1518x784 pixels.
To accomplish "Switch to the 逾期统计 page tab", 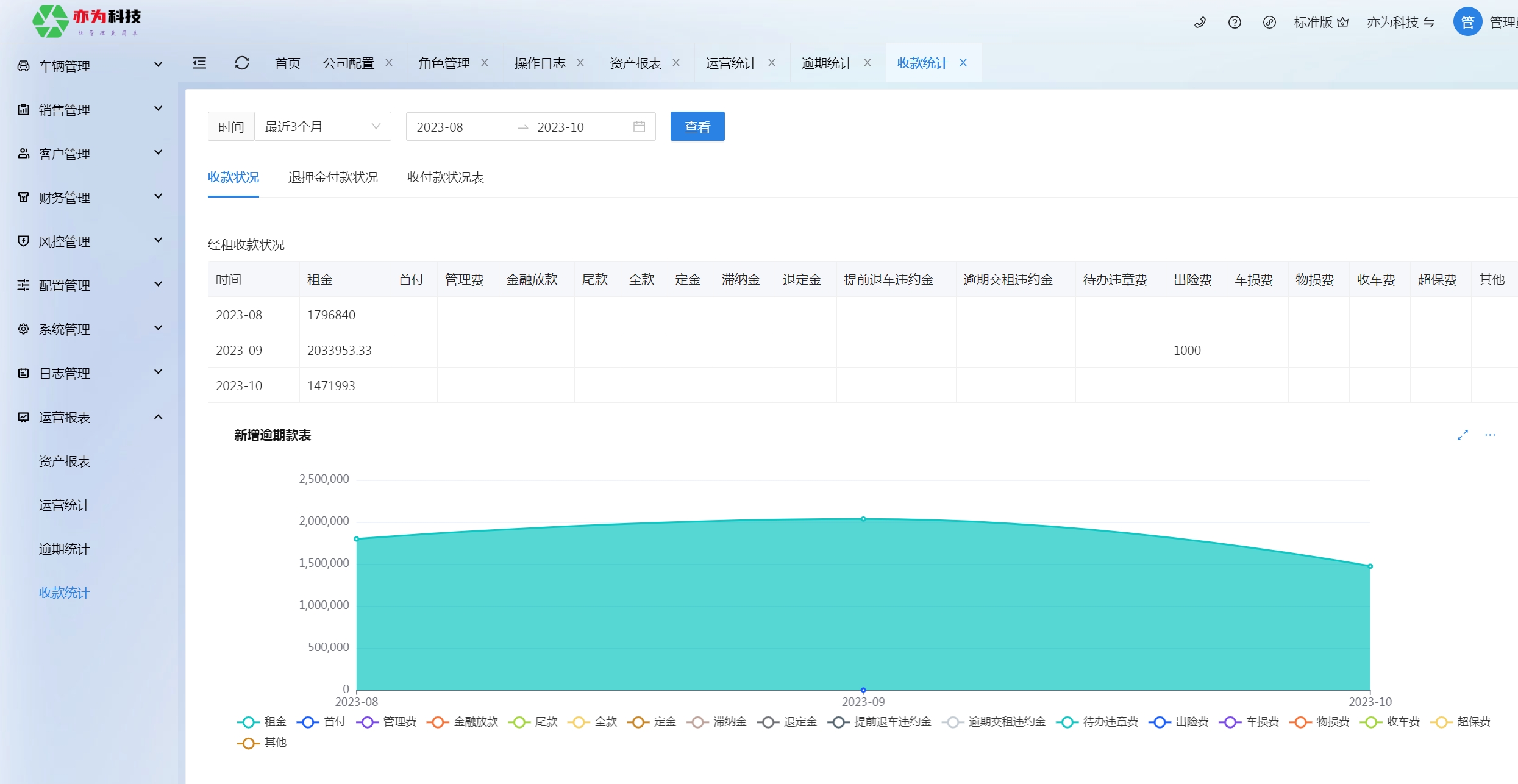I will [x=827, y=63].
